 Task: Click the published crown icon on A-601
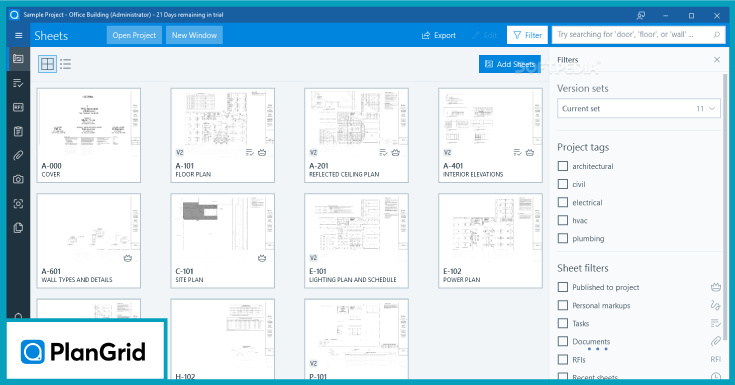click(128, 258)
